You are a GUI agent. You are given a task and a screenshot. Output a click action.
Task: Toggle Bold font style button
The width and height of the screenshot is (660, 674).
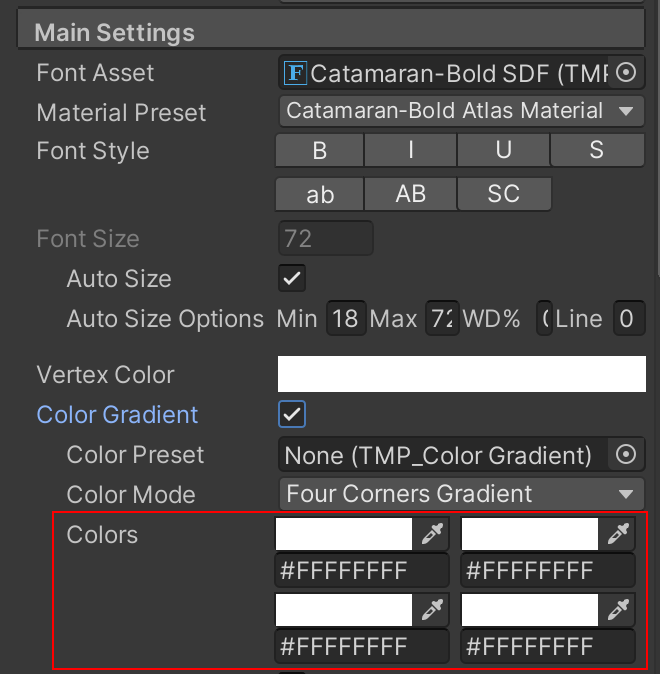320,151
